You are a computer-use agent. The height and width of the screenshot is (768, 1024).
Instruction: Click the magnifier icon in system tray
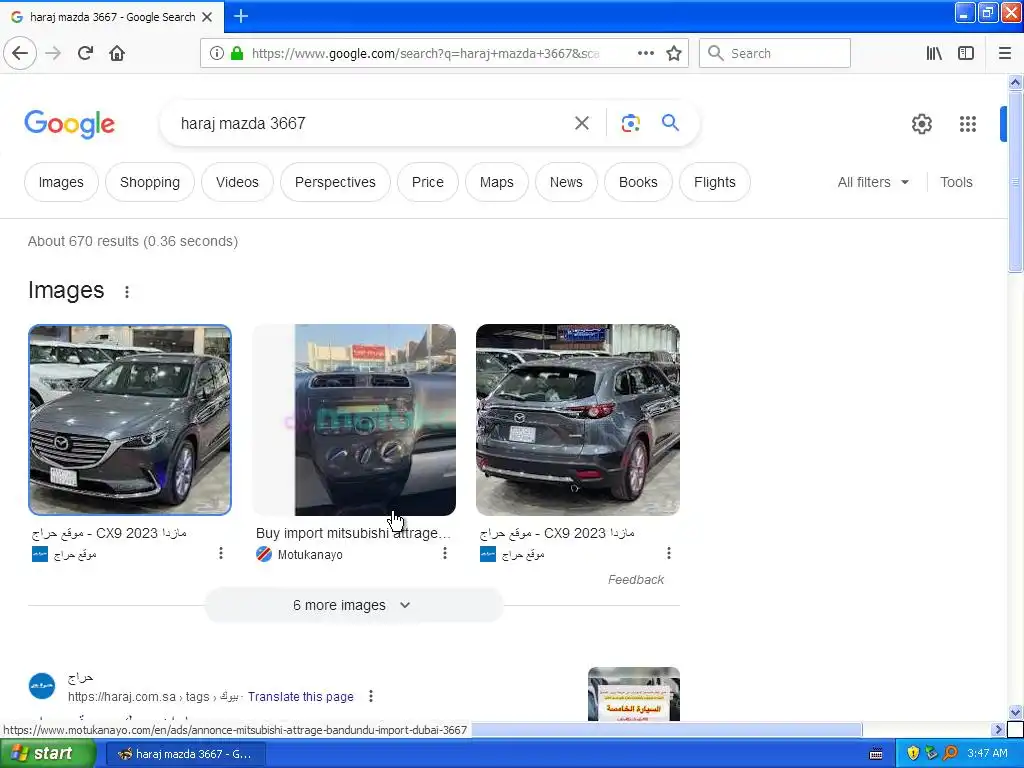pos(951,753)
